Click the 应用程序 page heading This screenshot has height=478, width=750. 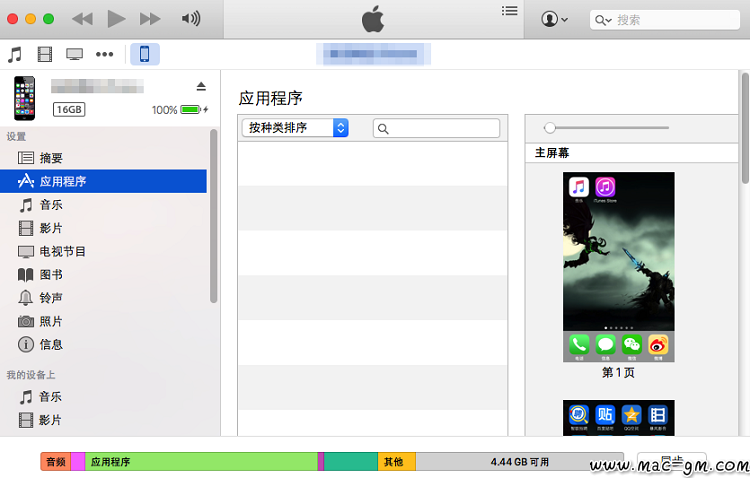coord(270,98)
